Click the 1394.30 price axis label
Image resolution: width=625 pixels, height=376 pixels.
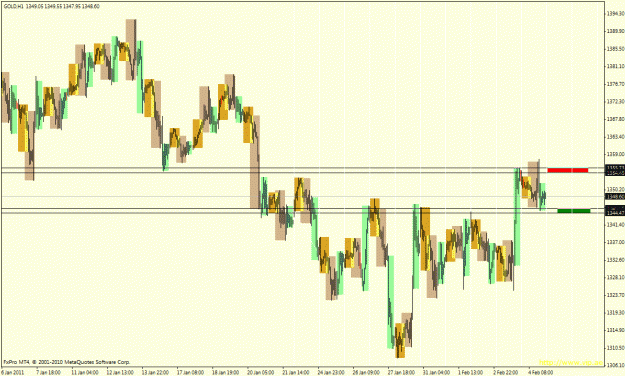(x=616, y=14)
